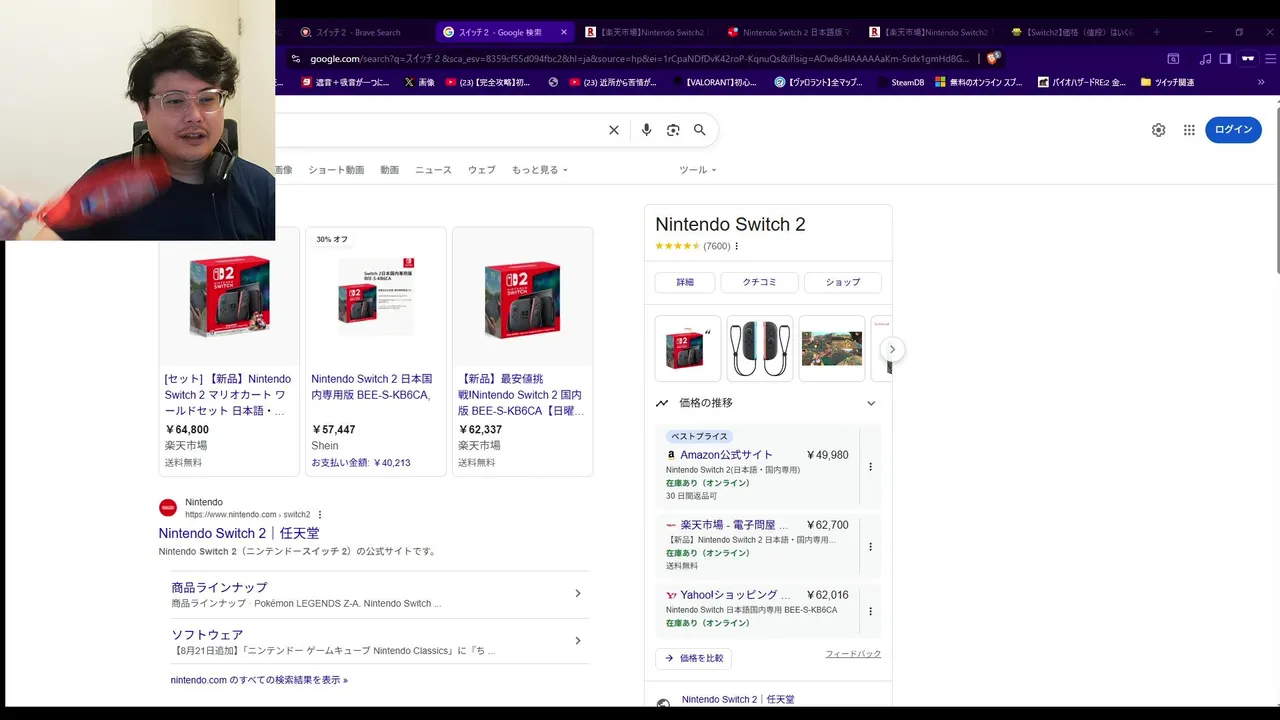Expand the ソフトウェア sitelink arrow
The height and width of the screenshot is (720, 1280).
578,641
